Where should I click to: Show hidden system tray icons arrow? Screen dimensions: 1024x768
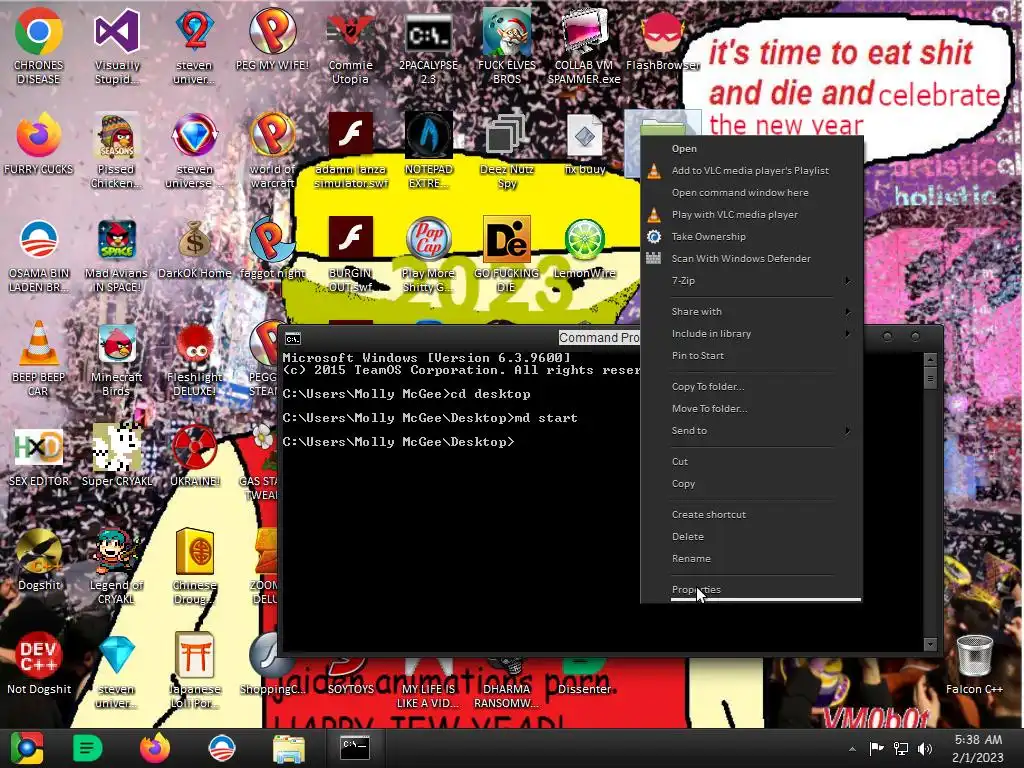pos(852,749)
